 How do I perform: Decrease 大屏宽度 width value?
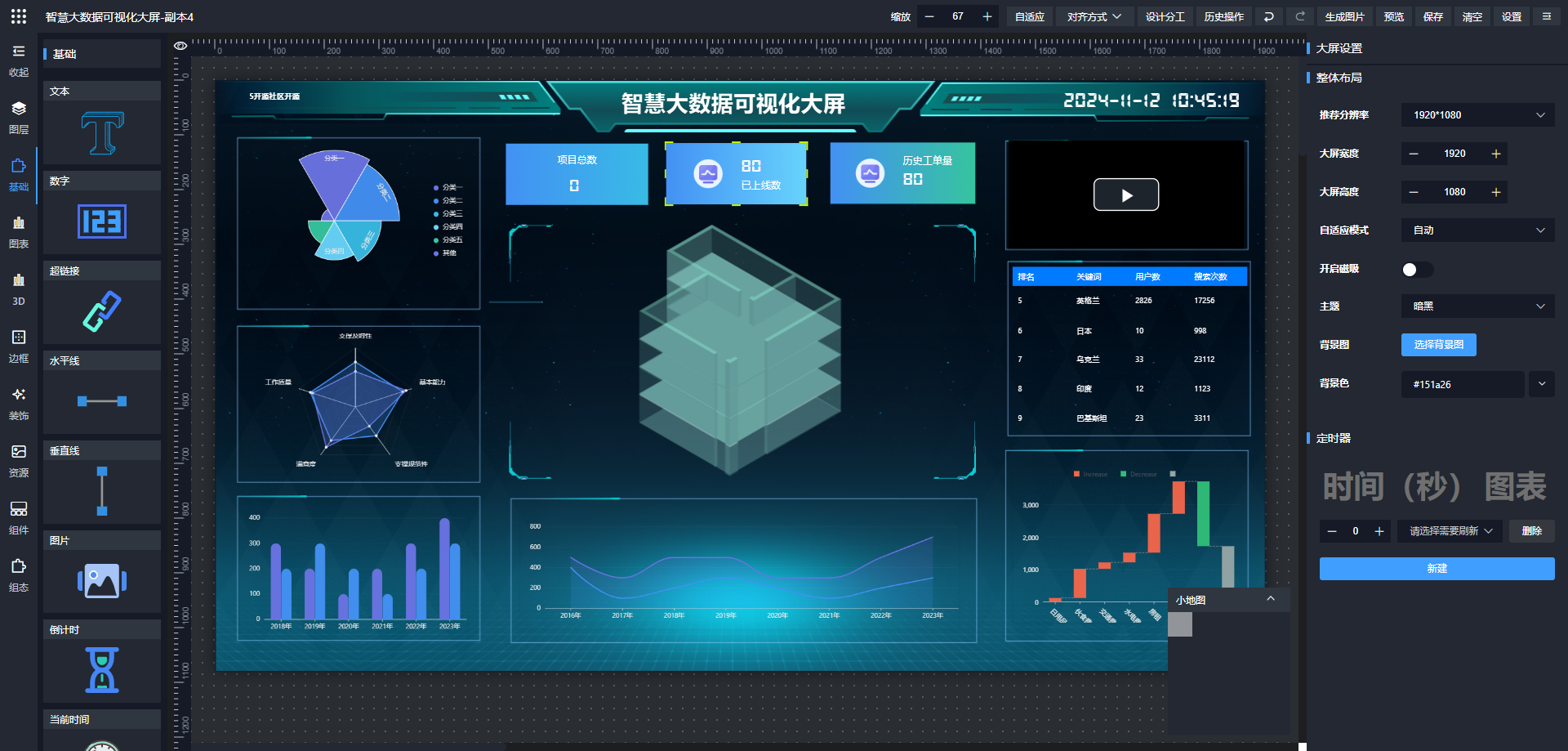[x=1414, y=154]
